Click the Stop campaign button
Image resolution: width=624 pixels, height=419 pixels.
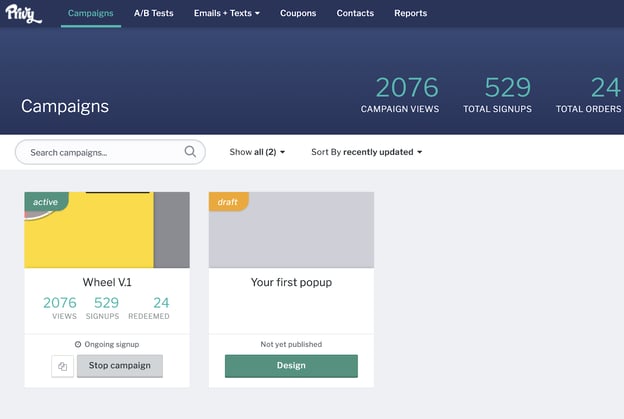(x=120, y=366)
